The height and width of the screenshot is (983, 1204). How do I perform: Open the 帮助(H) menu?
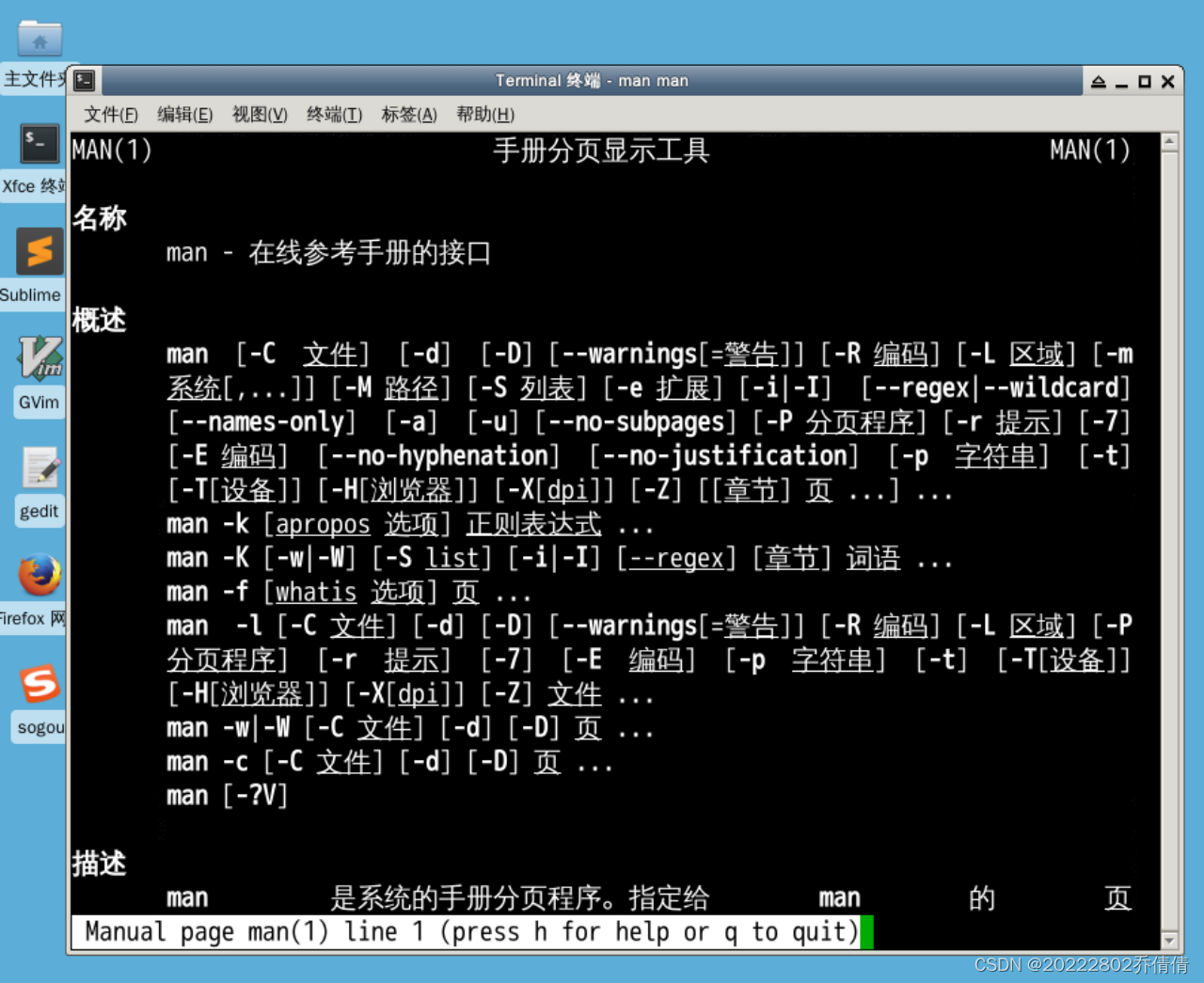483,115
